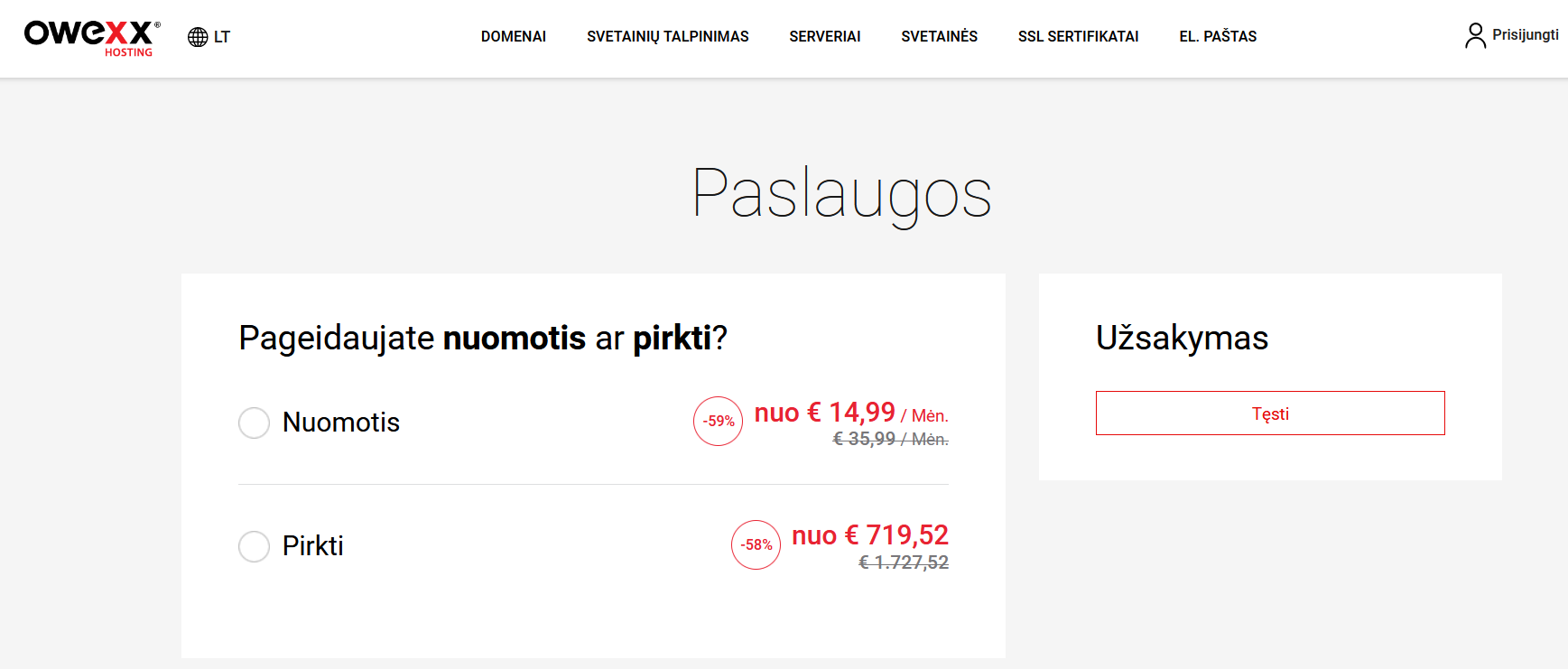Click the Nuomotis option label
The image size is (1568, 669).
(x=341, y=423)
